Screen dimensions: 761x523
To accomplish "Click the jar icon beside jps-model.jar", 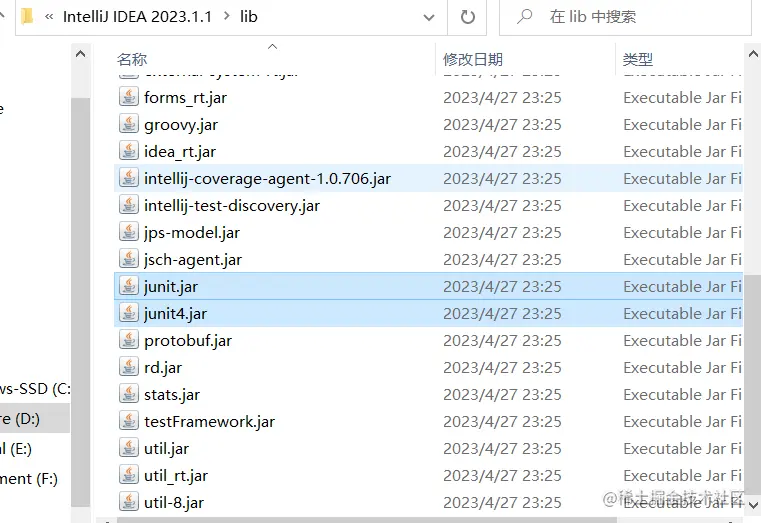I will pyautogui.click(x=129, y=232).
